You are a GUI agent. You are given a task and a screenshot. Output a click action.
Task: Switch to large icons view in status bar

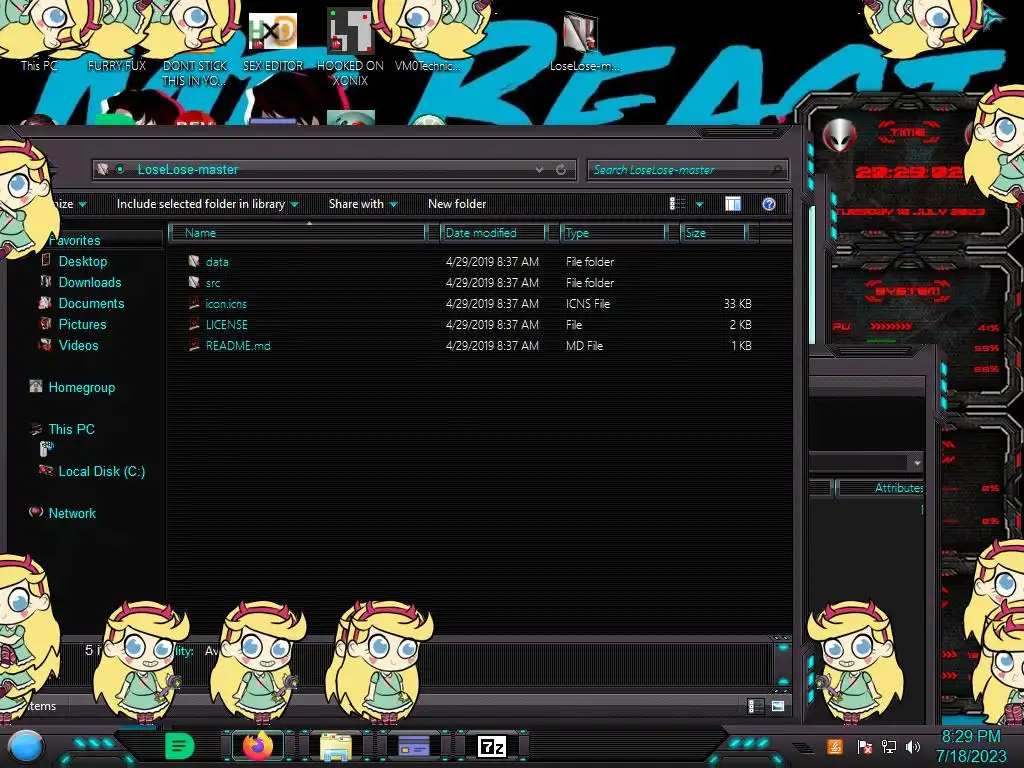[x=778, y=706]
